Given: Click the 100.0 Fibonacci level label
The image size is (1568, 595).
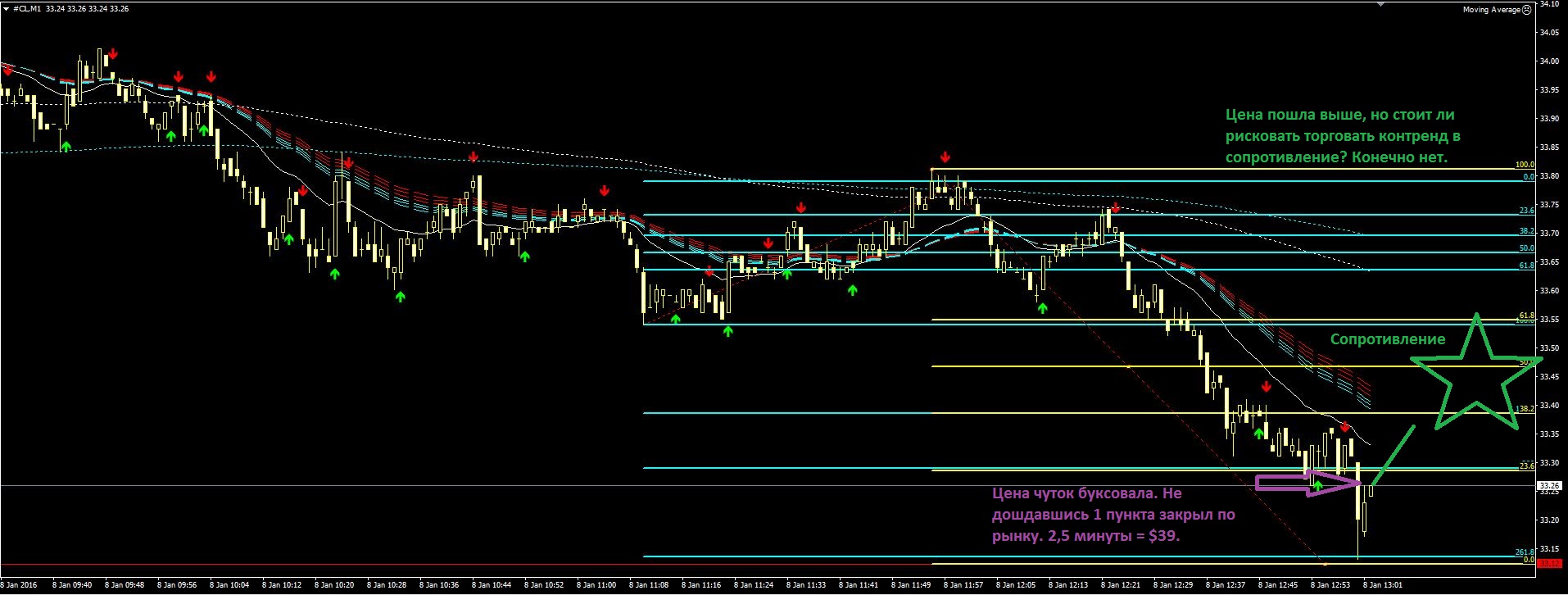Looking at the screenshot, I should [1524, 165].
